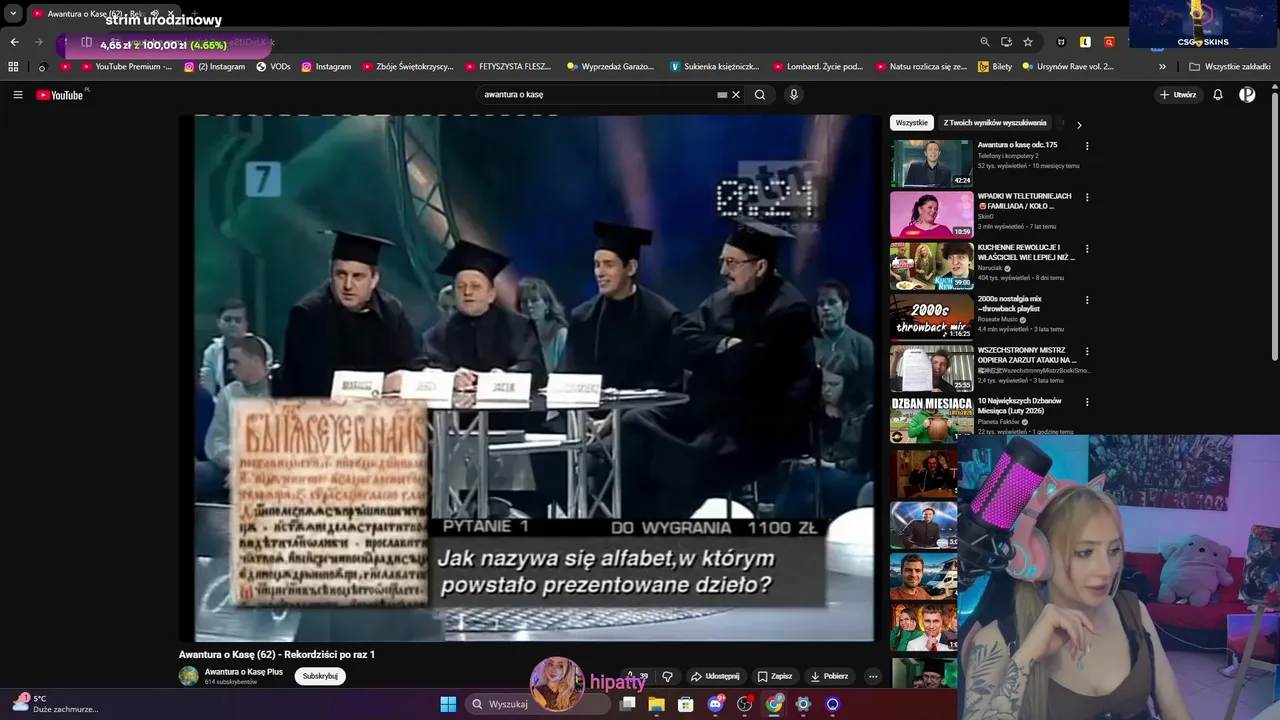
Task: Open options for Awantura o kasę odc.175
Action: (1087, 146)
